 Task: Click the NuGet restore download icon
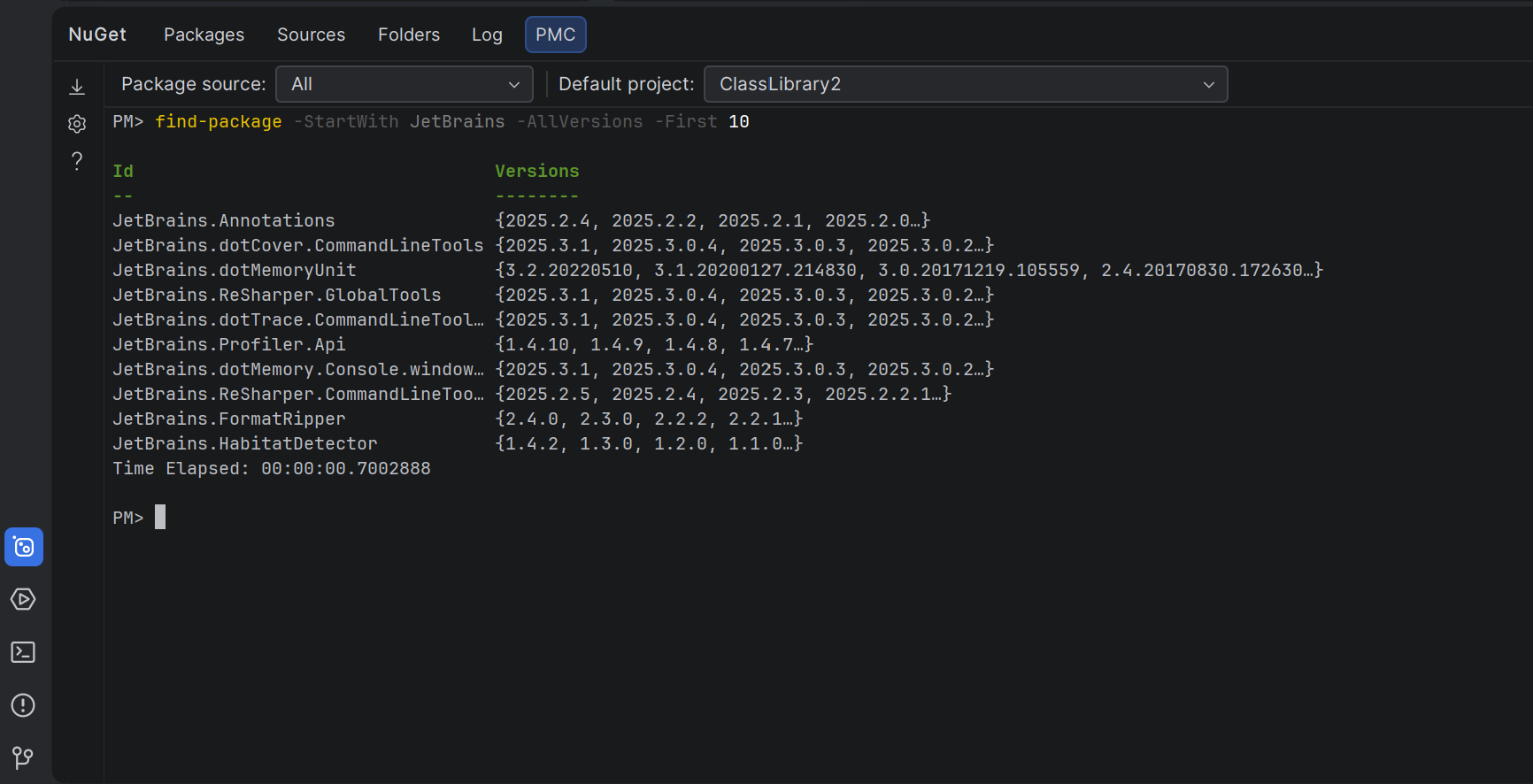click(77, 87)
